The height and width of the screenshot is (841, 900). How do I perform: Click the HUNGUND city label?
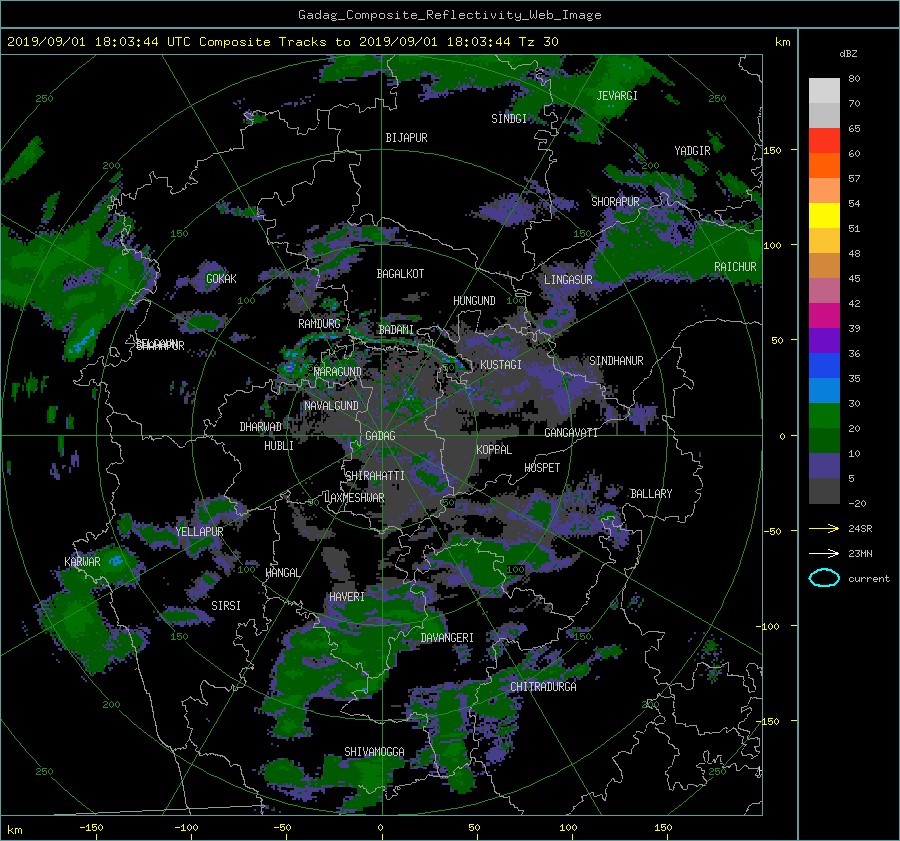[474, 301]
